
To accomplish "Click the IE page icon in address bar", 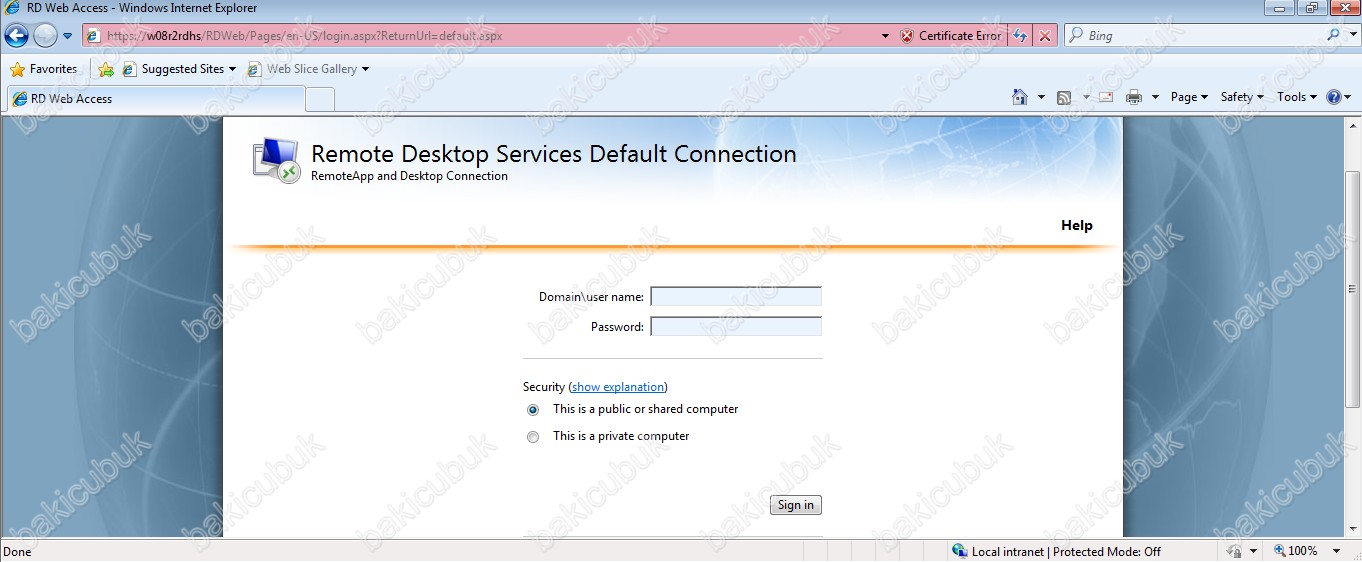I will tap(93, 36).
